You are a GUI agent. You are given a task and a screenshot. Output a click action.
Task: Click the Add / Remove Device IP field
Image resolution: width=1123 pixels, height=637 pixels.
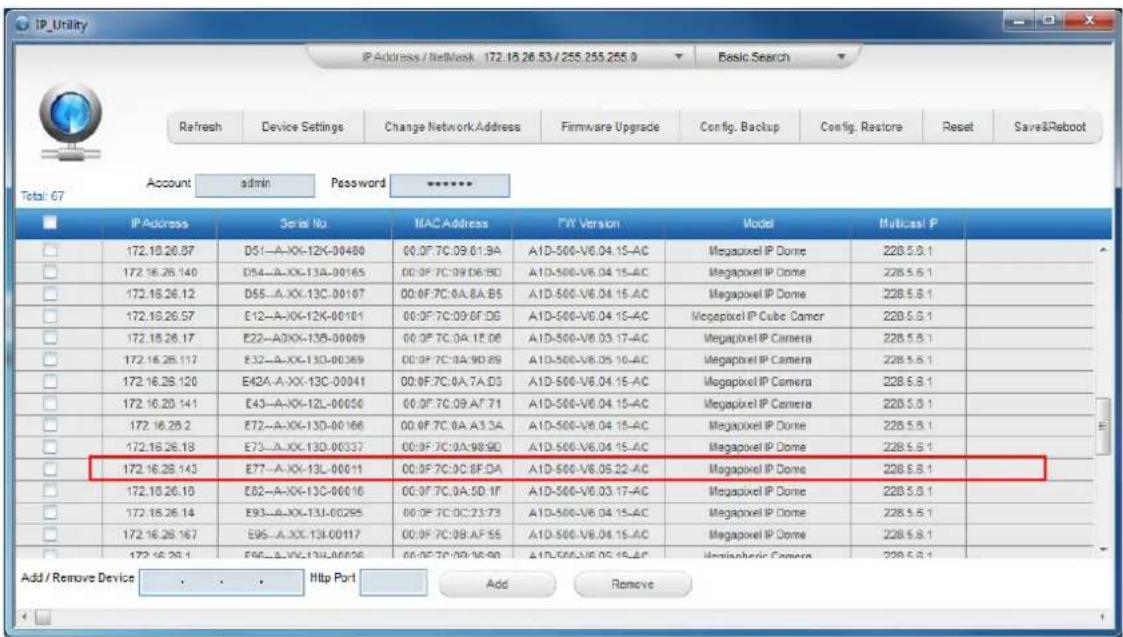pyautogui.click(x=221, y=582)
